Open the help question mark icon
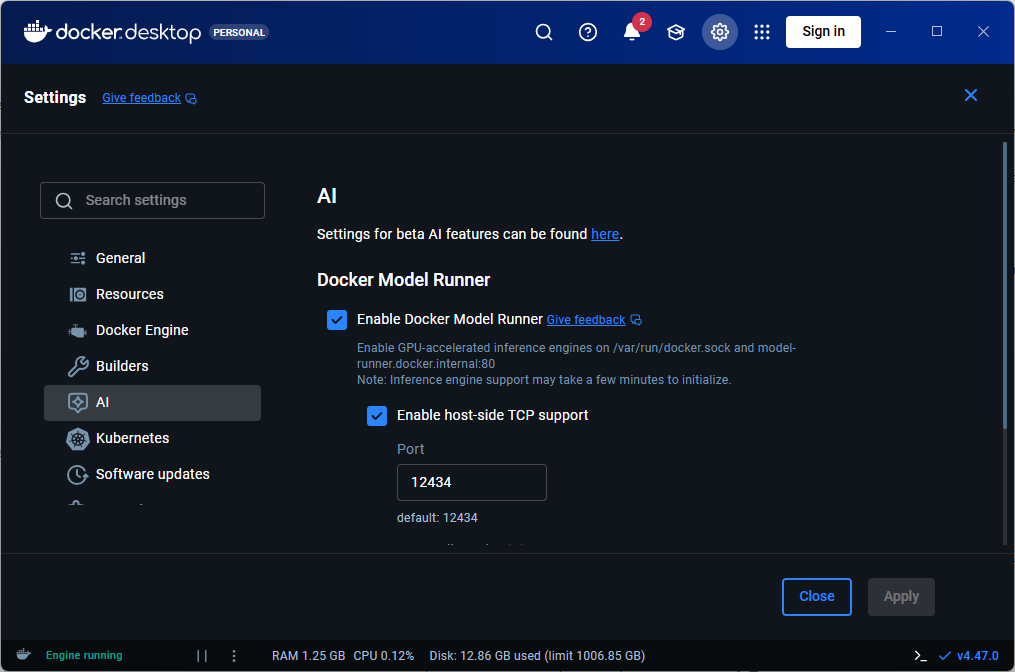The width and height of the screenshot is (1015, 672). [588, 32]
